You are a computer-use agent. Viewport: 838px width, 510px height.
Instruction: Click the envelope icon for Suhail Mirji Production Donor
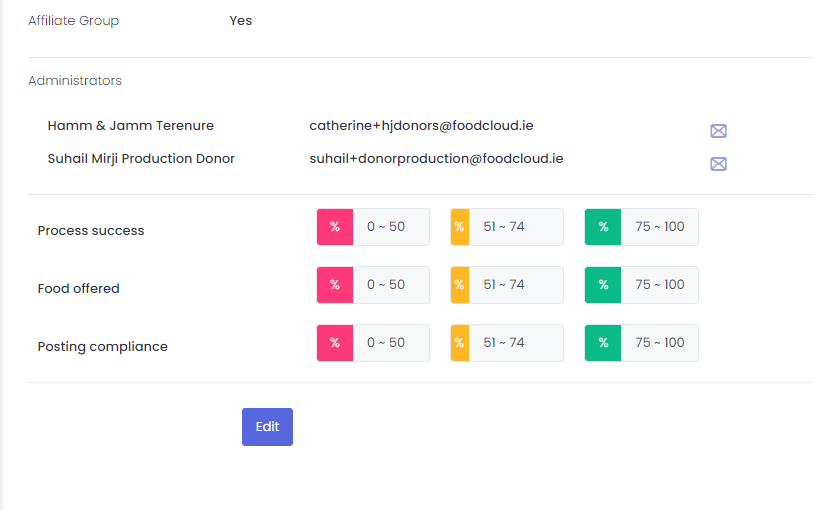click(718, 164)
